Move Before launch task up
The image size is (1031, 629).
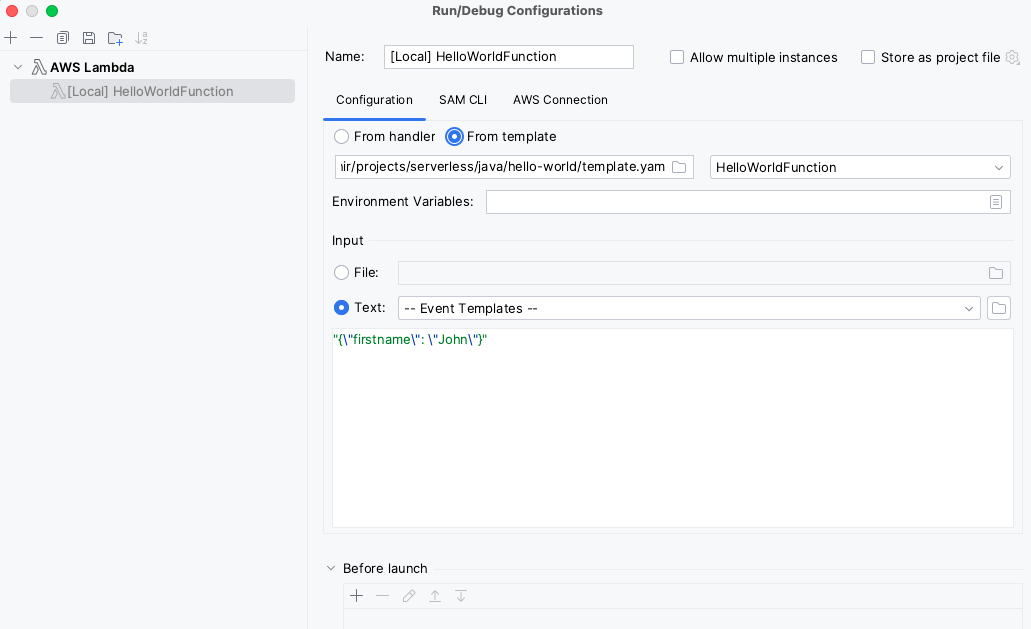point(435,595)
